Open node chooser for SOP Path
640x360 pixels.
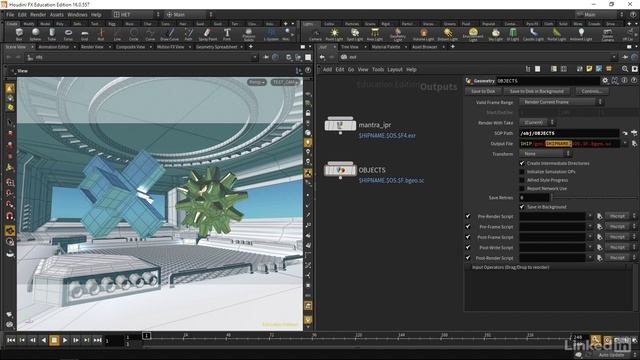pos(634,133)
